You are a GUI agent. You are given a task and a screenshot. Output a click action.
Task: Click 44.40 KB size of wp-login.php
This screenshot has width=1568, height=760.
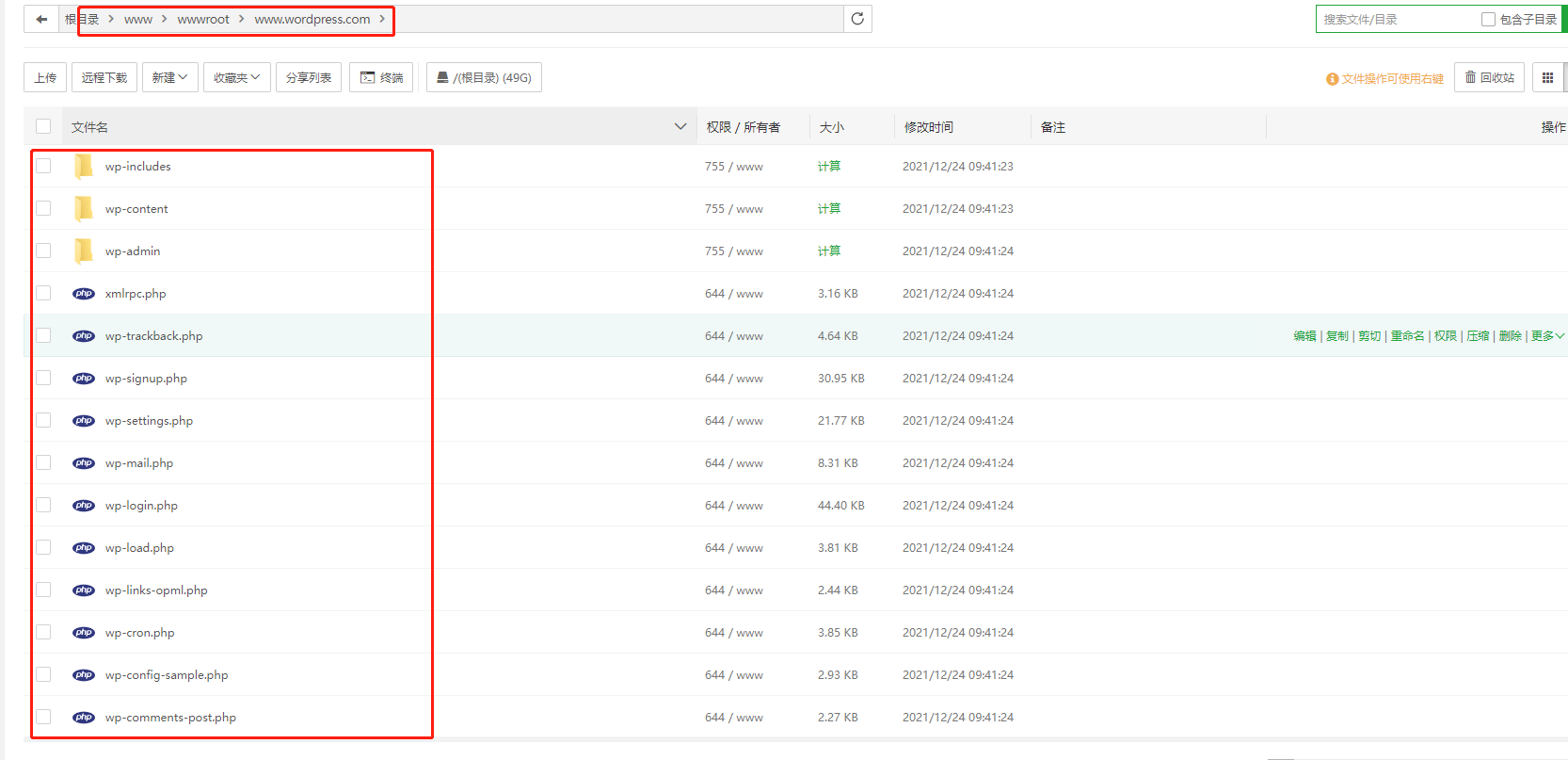pyautogui.click(x=841, y=505)
